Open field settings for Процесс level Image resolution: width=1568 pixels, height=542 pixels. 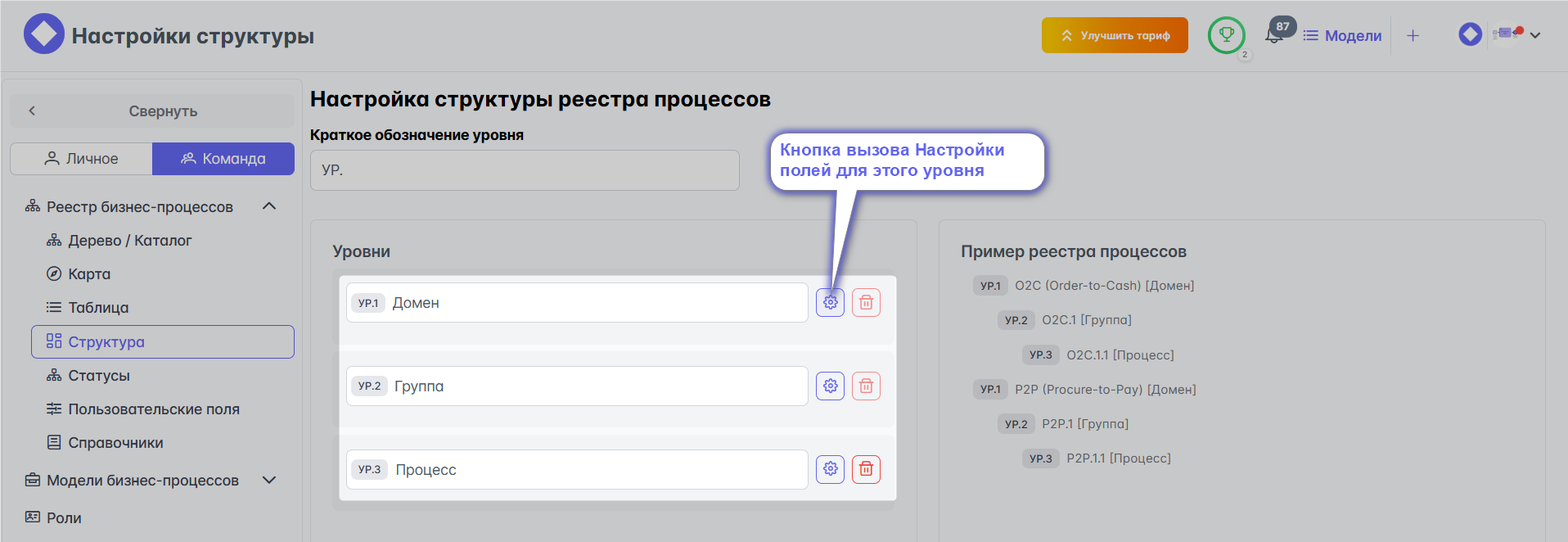[830, 469]
